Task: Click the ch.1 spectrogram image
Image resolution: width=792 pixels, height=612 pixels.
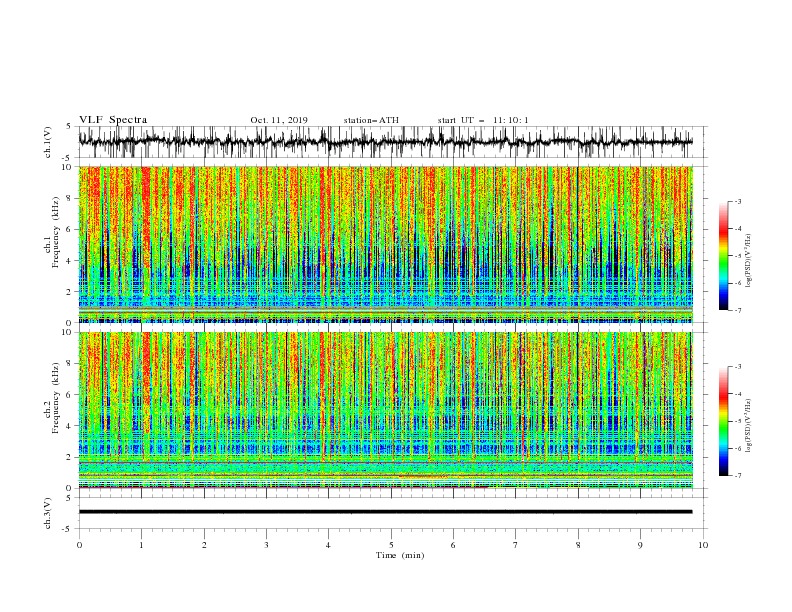Action: pyautogui.click(x=385, y=244)
